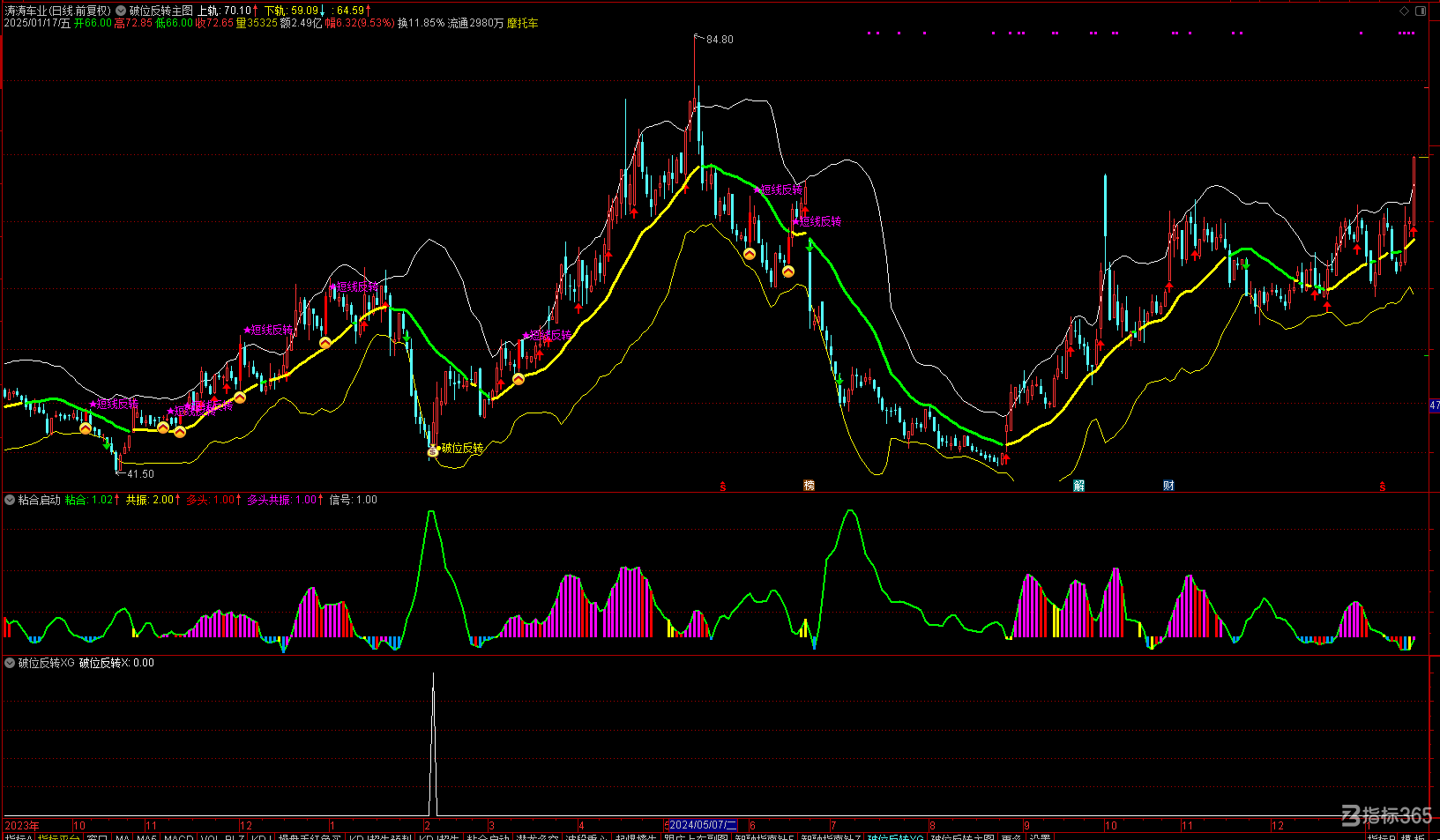Click the 幅6.32(9.53%) change value

click(x=360, y=23)
